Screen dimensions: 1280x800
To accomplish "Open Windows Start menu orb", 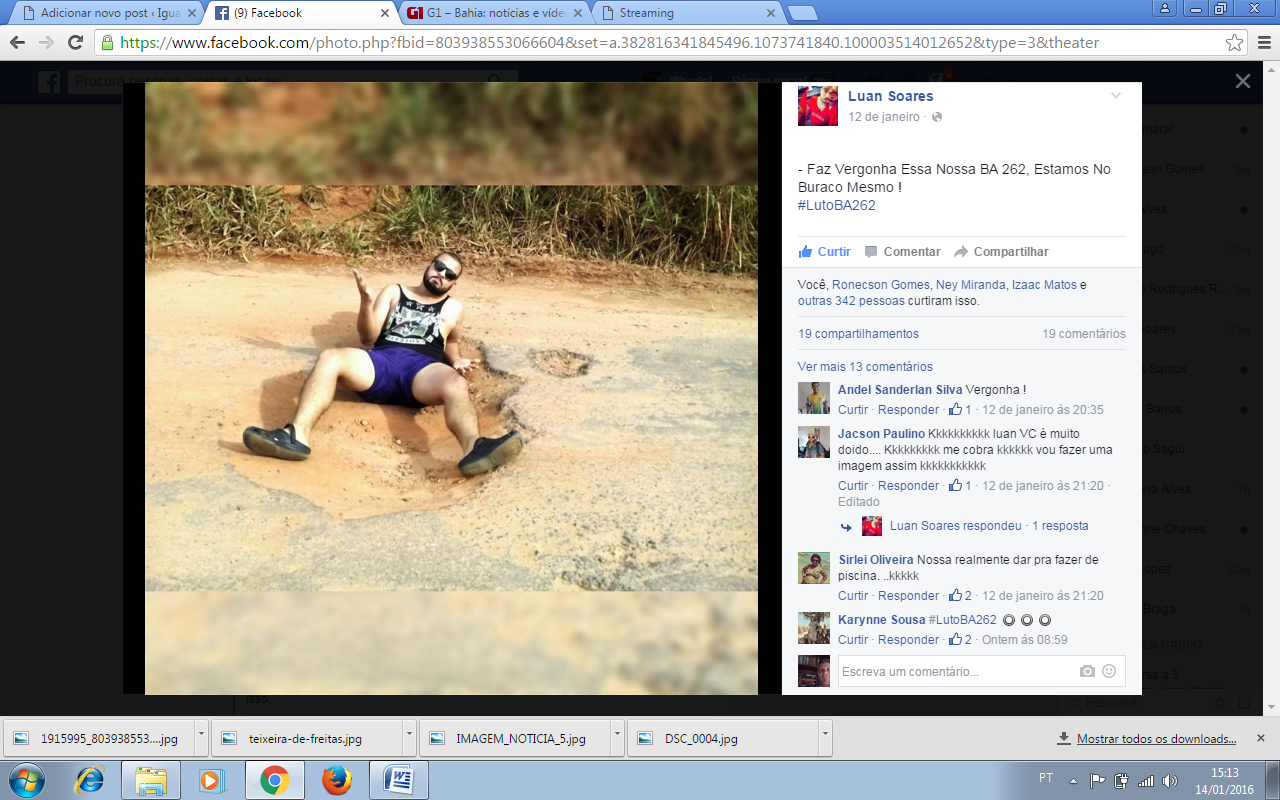I will tap(25, 780).
